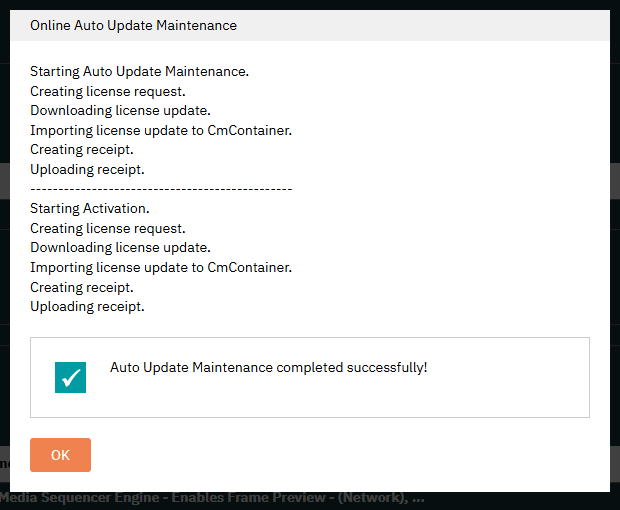The height and width of the screenshot is (510, 620).
Task: Click the first "Creating license request." log line
Action: pos(106,91)
